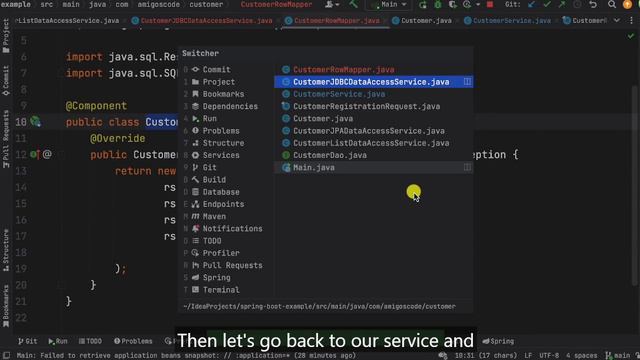The width and height of the screenshot is (640, 360).
Task: Open the TODO tool window at bottom
Action: 90,341
